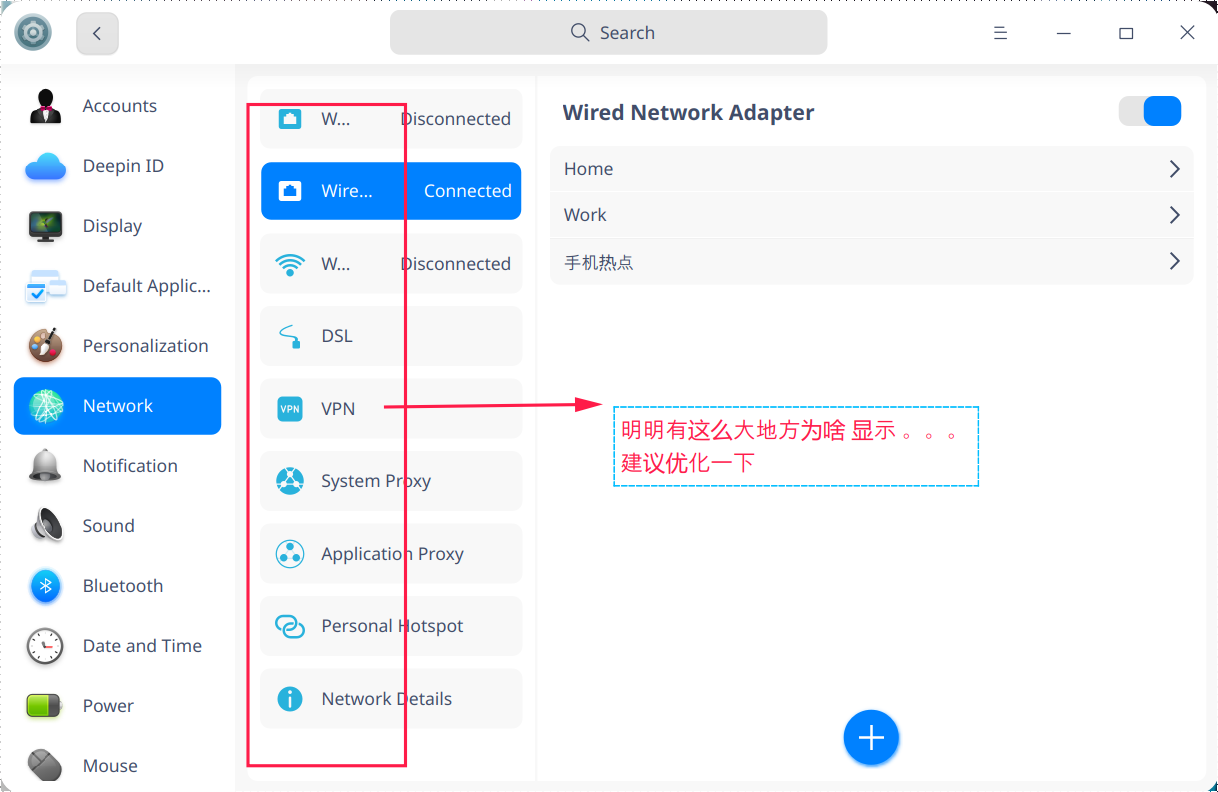Select the 手机热点 connection entry
This screenshot has width=1218, height=792.
click(x=871, y=262)
